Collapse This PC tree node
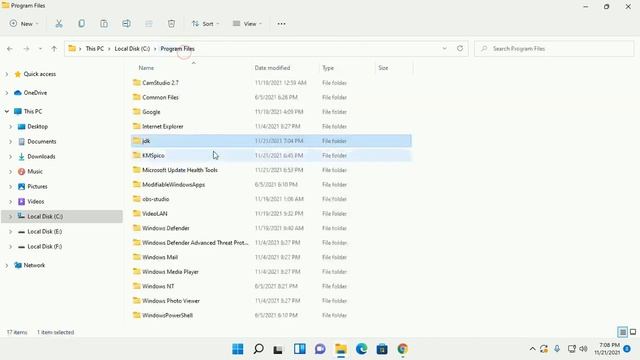The height and width of the screenshot is (360, 640). click(x=7, y=111)
